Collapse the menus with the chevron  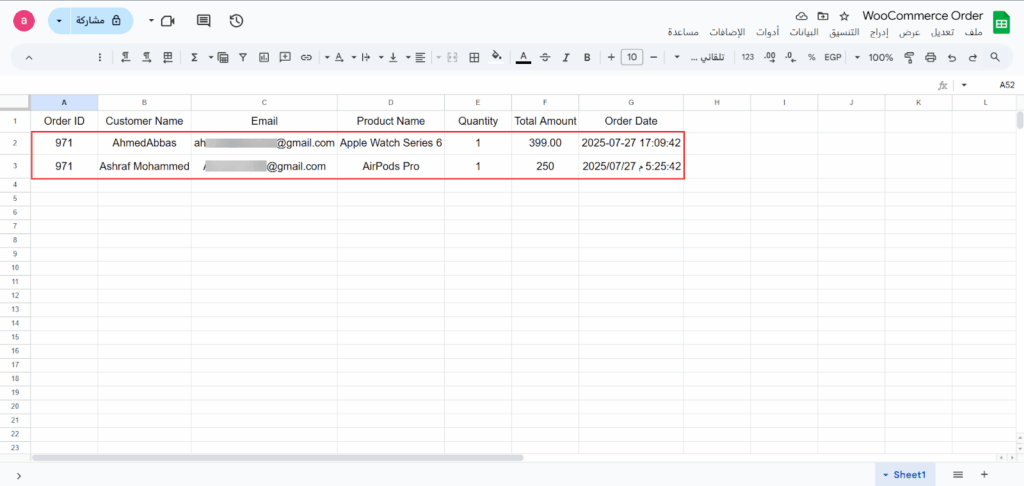[x=29, y=57]
